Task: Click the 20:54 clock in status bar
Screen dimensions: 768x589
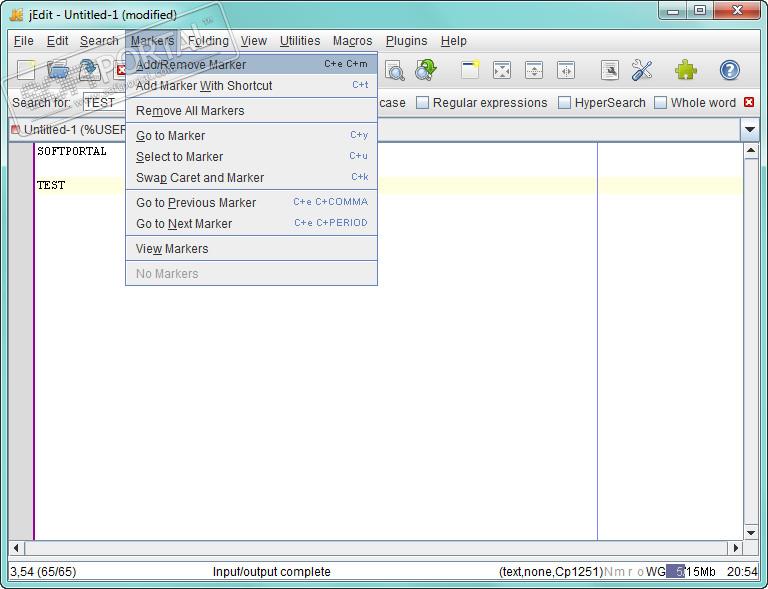Action: tap(742, 571)
